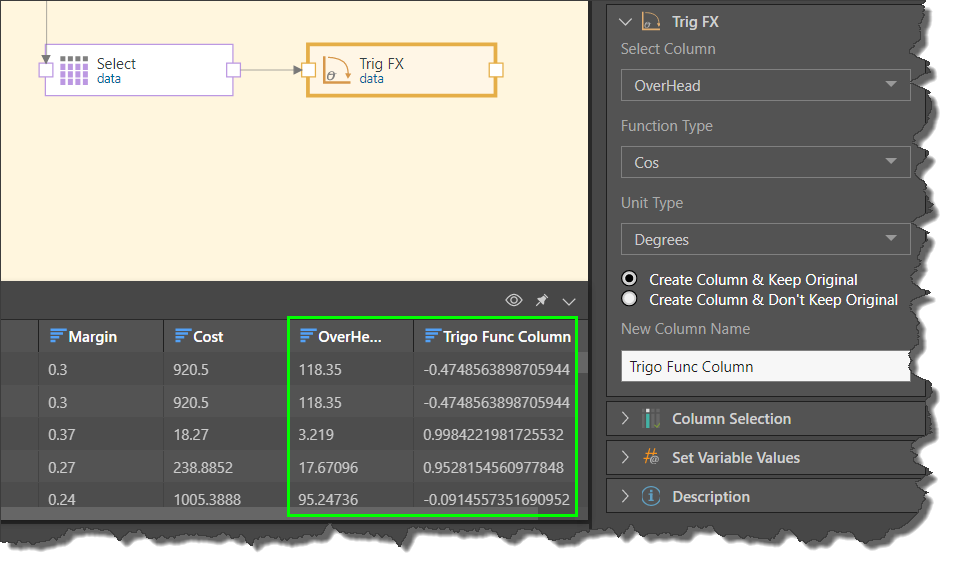Screen dimensions: 955x568
Task: Expand the Column Selection section
Action: tap(626, 419)
